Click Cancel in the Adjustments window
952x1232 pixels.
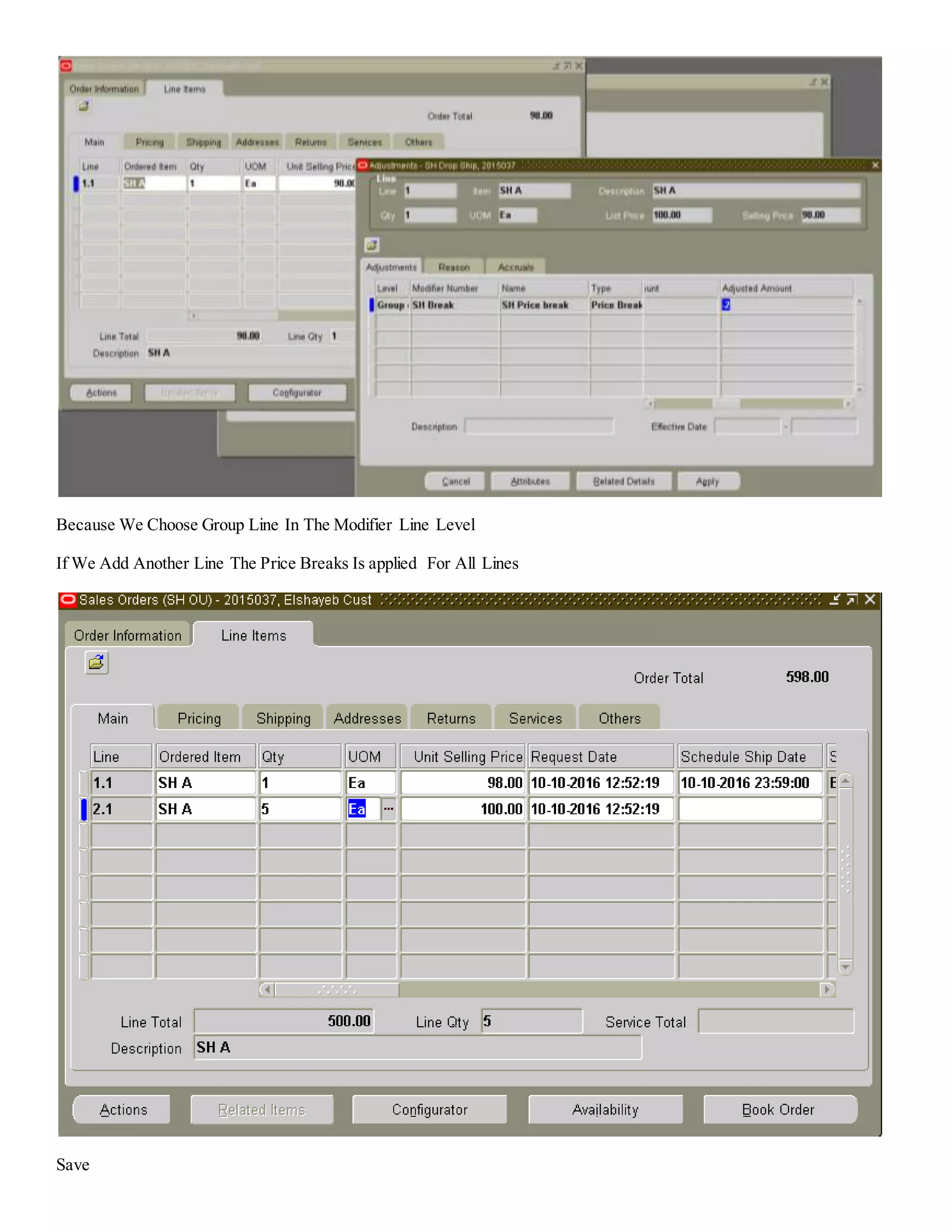455,481
